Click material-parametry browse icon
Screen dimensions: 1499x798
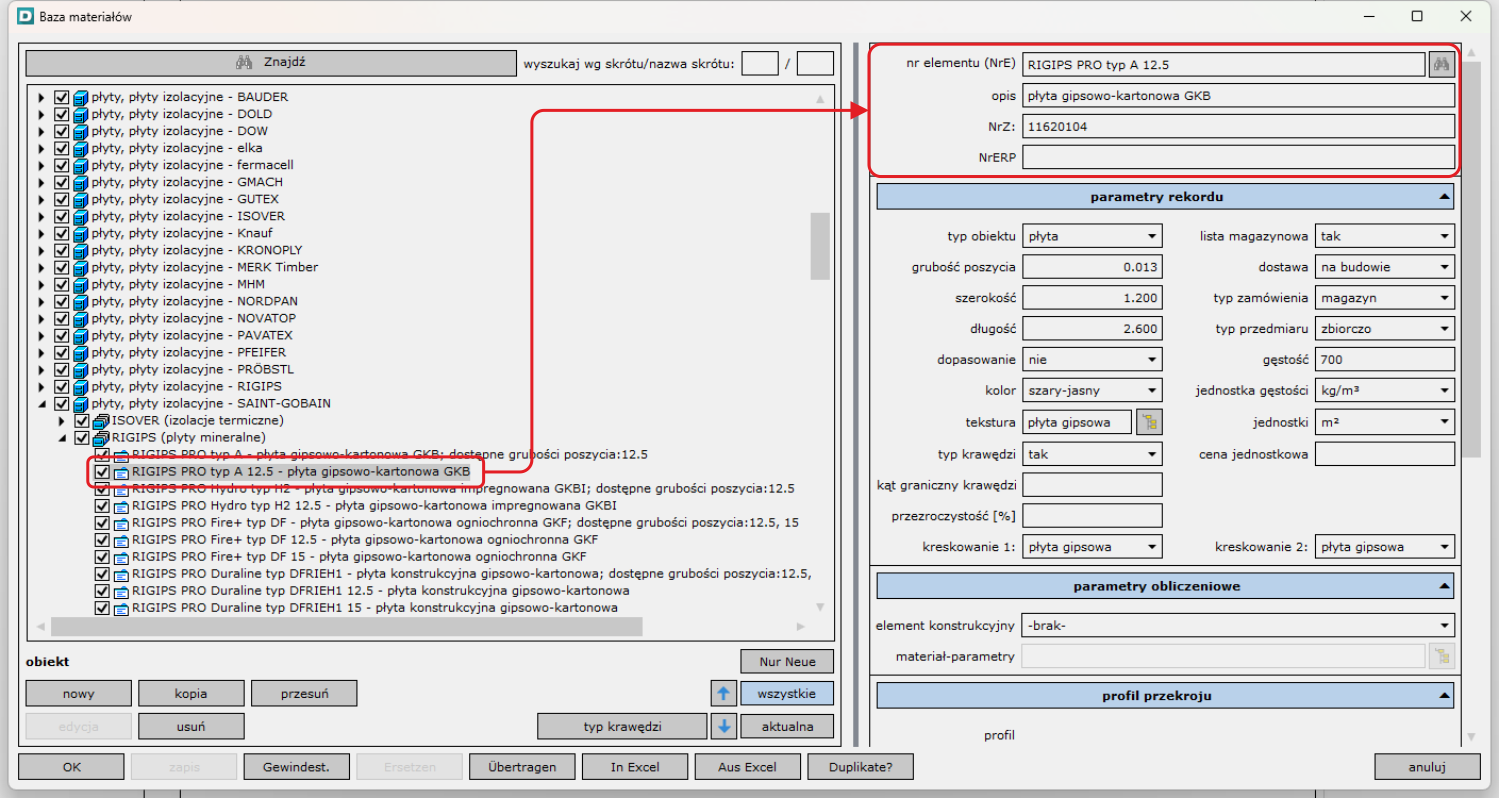(x=1441, y=656)
